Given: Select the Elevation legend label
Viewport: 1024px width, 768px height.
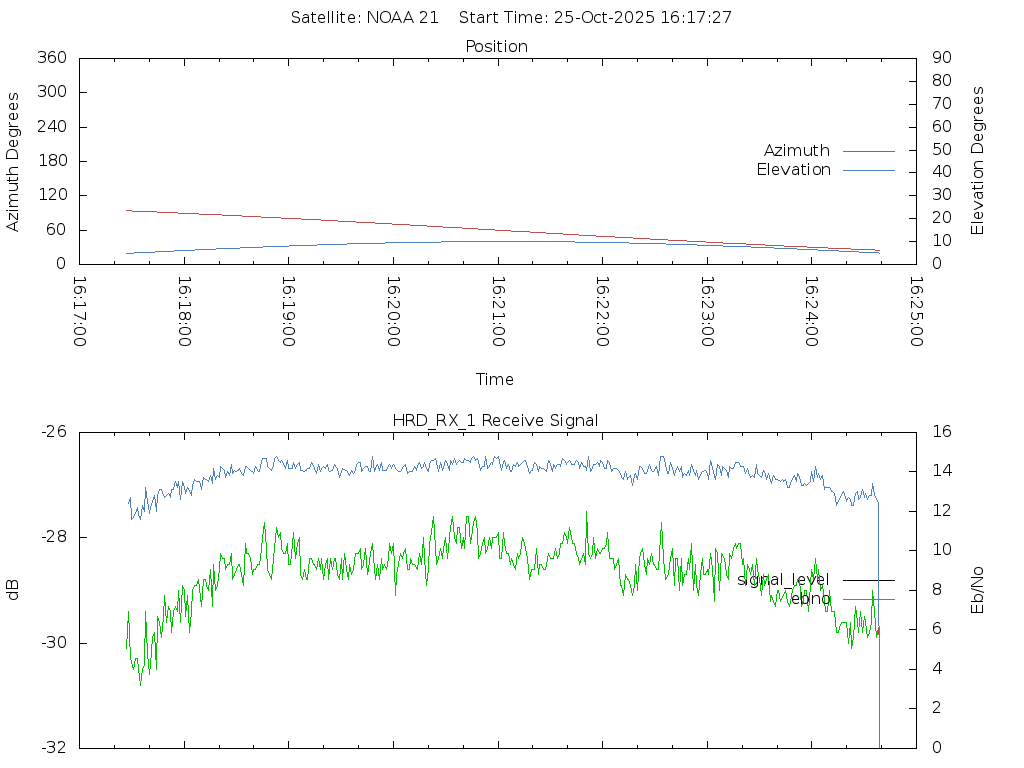Looking at the screenshot, I should pyautogui.click(x=793, y=170).
